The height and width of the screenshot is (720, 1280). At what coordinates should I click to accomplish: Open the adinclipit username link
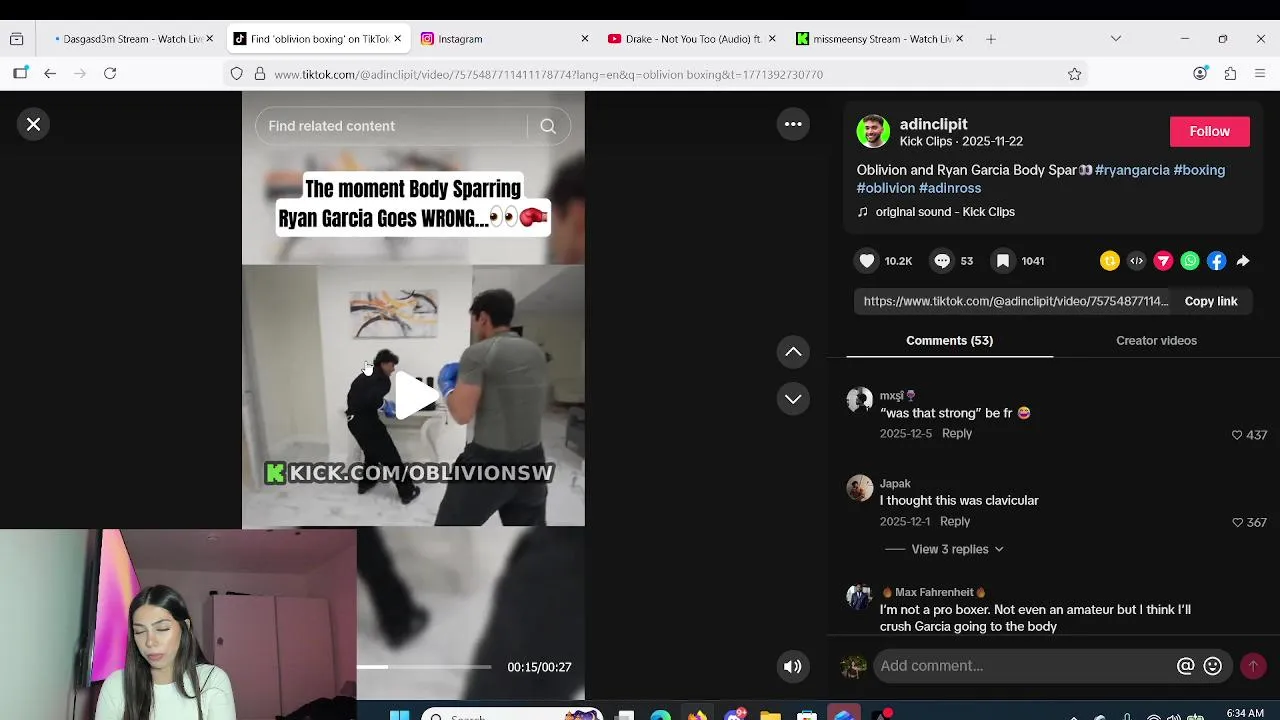pos(933,124)
